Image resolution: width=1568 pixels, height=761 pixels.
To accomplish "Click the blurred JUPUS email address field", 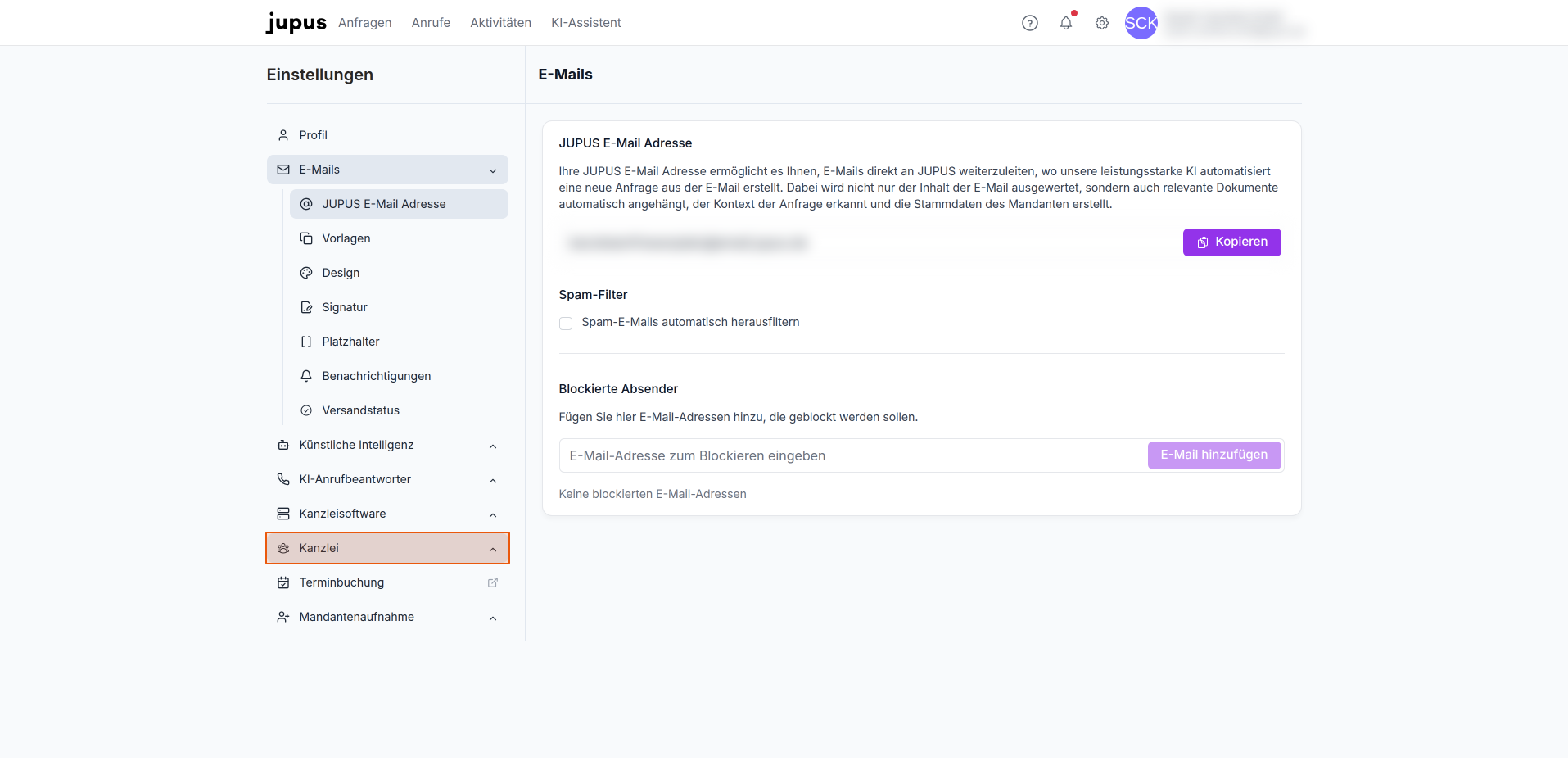I will point(688,242).
